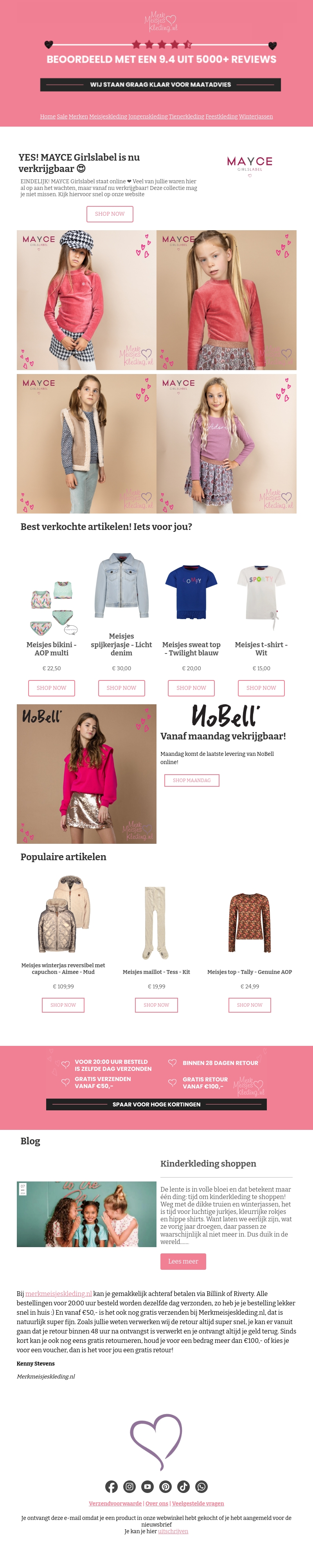The image size is (313, 1568).
Task: Open the TikTok social icon
Action: 183,1486
